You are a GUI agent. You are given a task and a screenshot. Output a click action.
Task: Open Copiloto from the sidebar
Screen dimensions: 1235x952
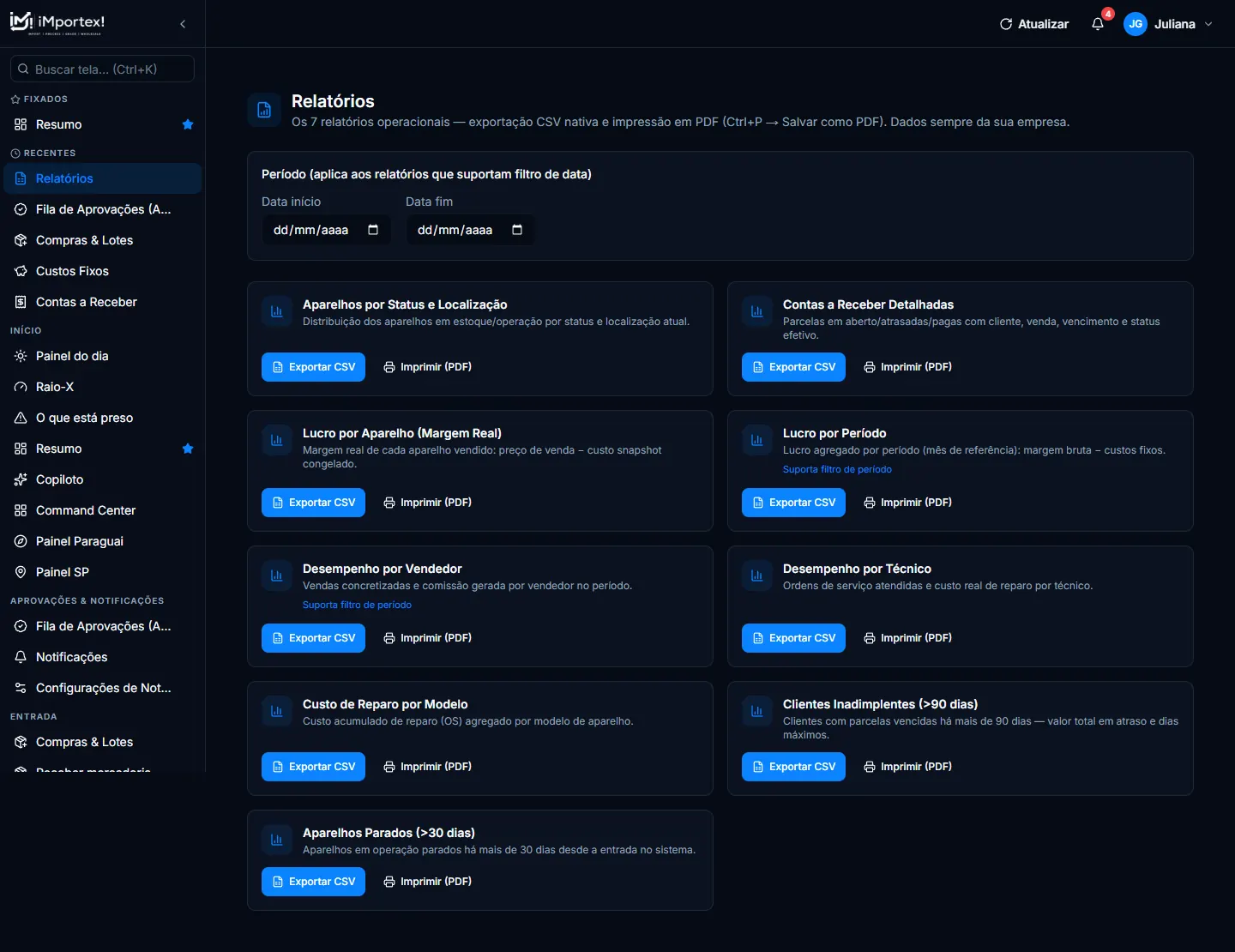[103, 479]
